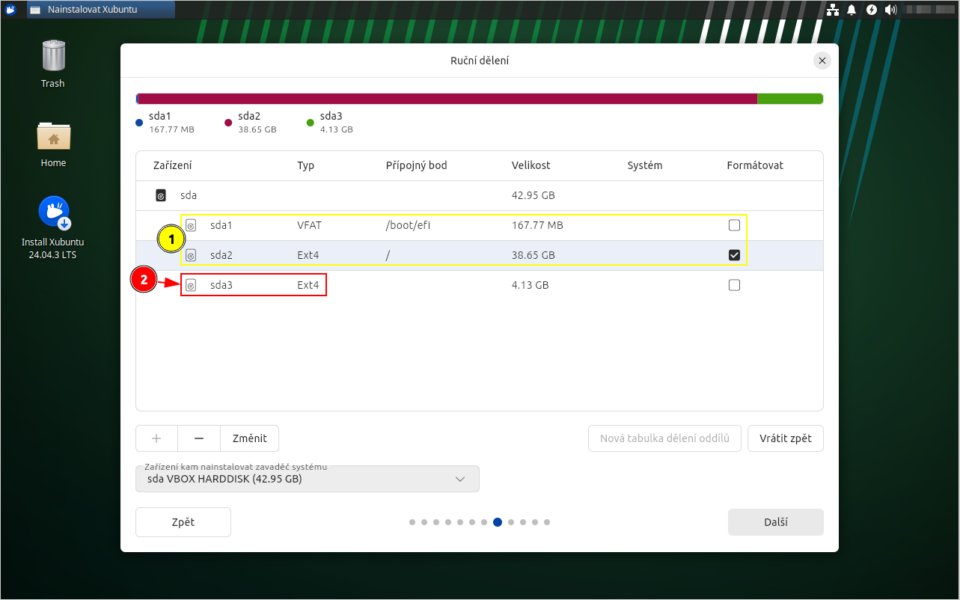Click the minus button to remove partition
The height and width of the screenshot is (600, 960).
point(199,438)
